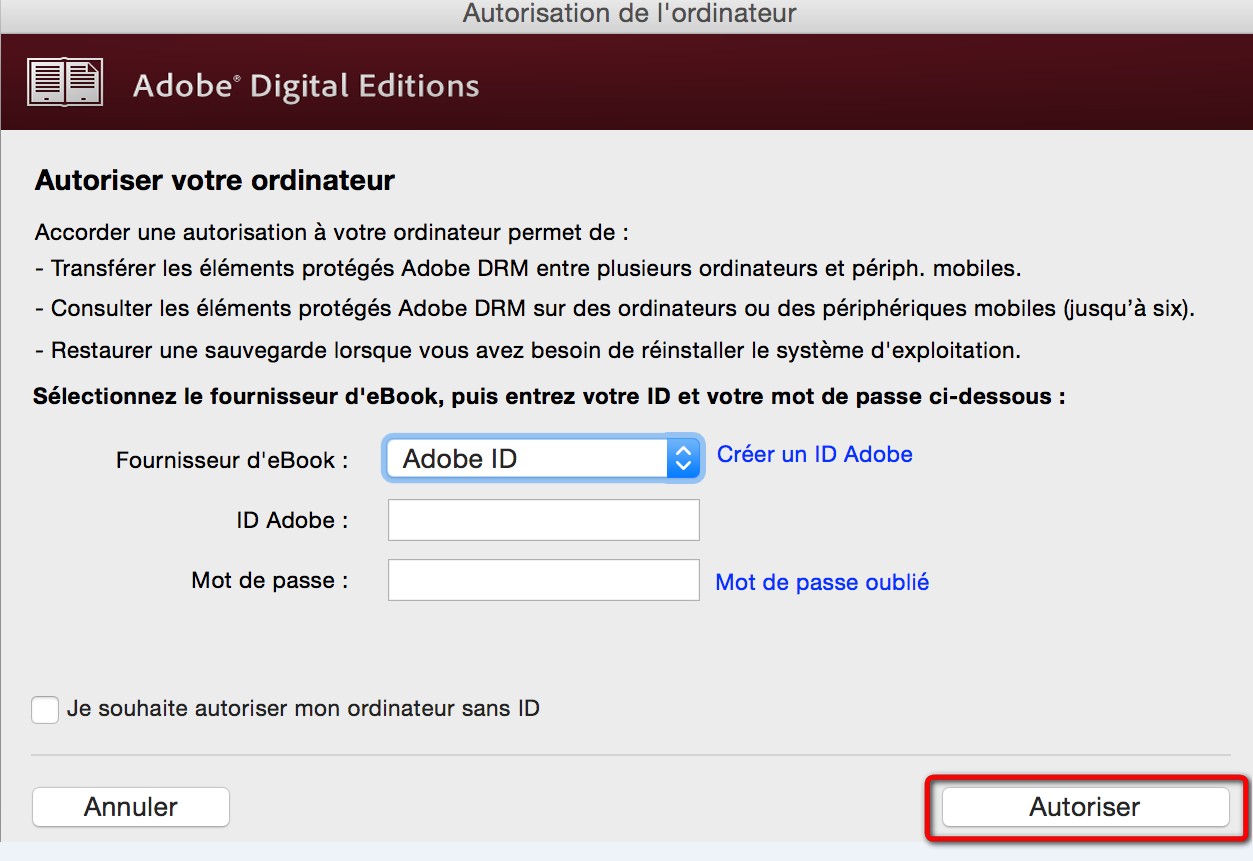Viewport: 1253px width, 861px height.
Task: Click the line starting with "Transférer les éléments protégés"
Action: [x=535, y=269]
